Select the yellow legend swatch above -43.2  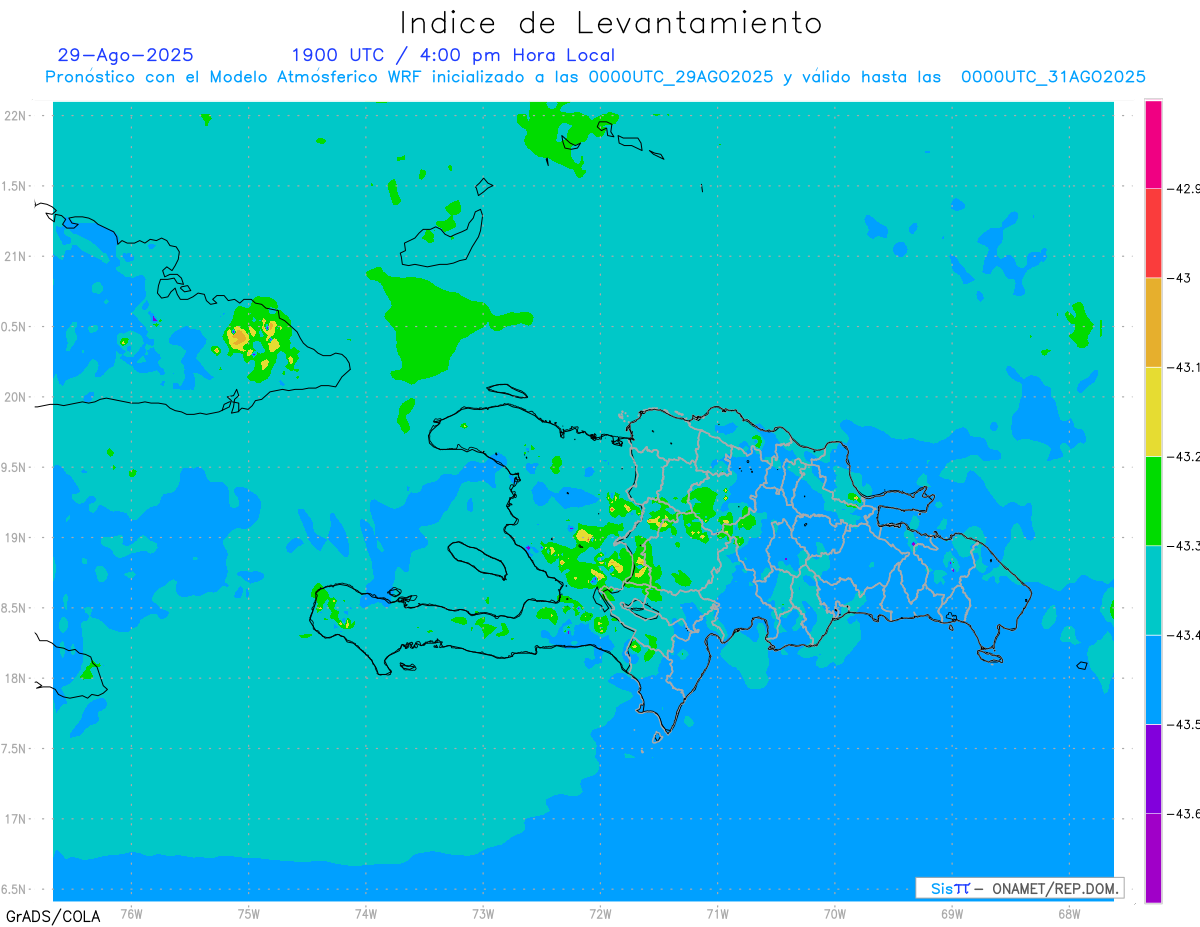click(1153, 411)
